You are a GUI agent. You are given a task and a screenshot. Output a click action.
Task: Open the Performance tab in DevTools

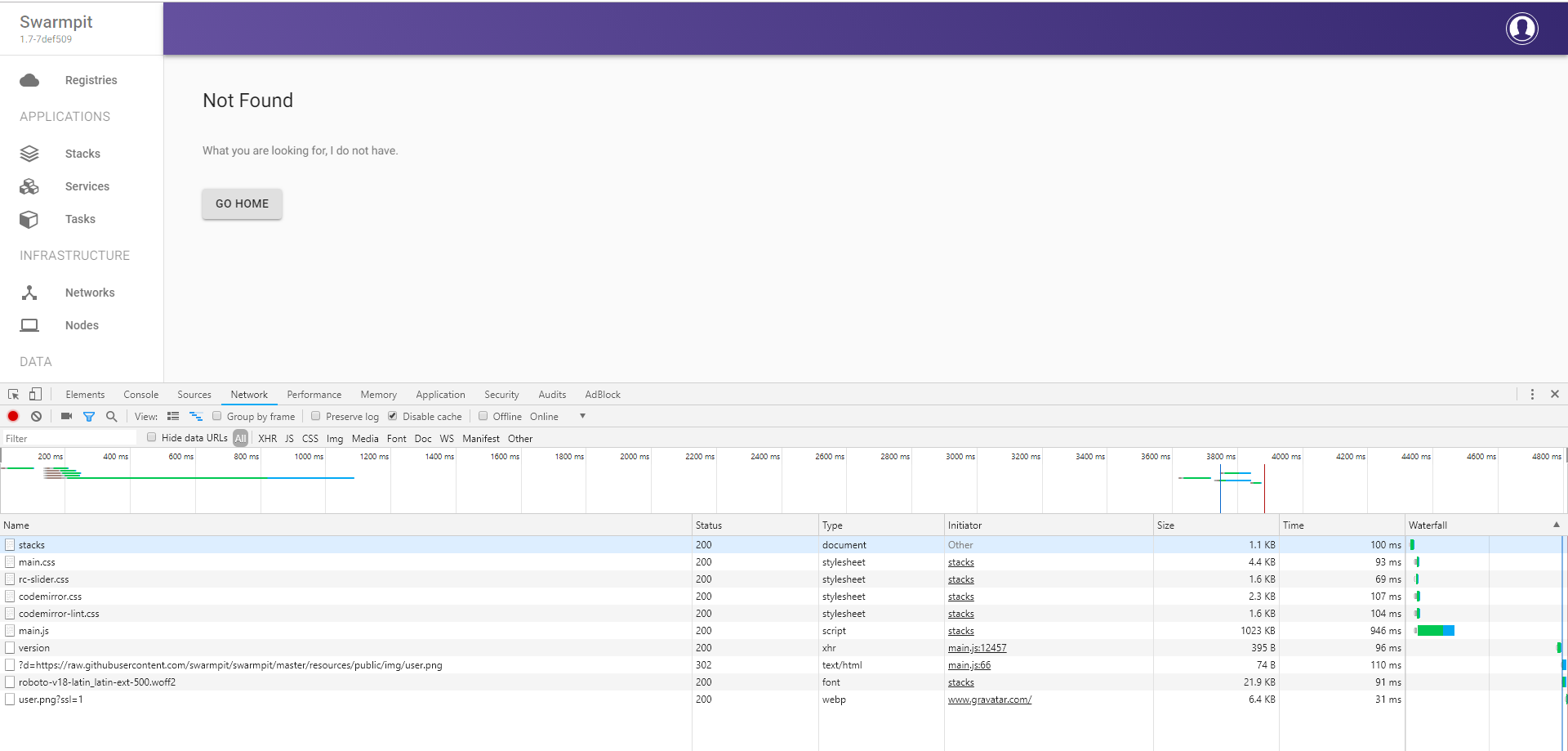(x=314, y=394)
